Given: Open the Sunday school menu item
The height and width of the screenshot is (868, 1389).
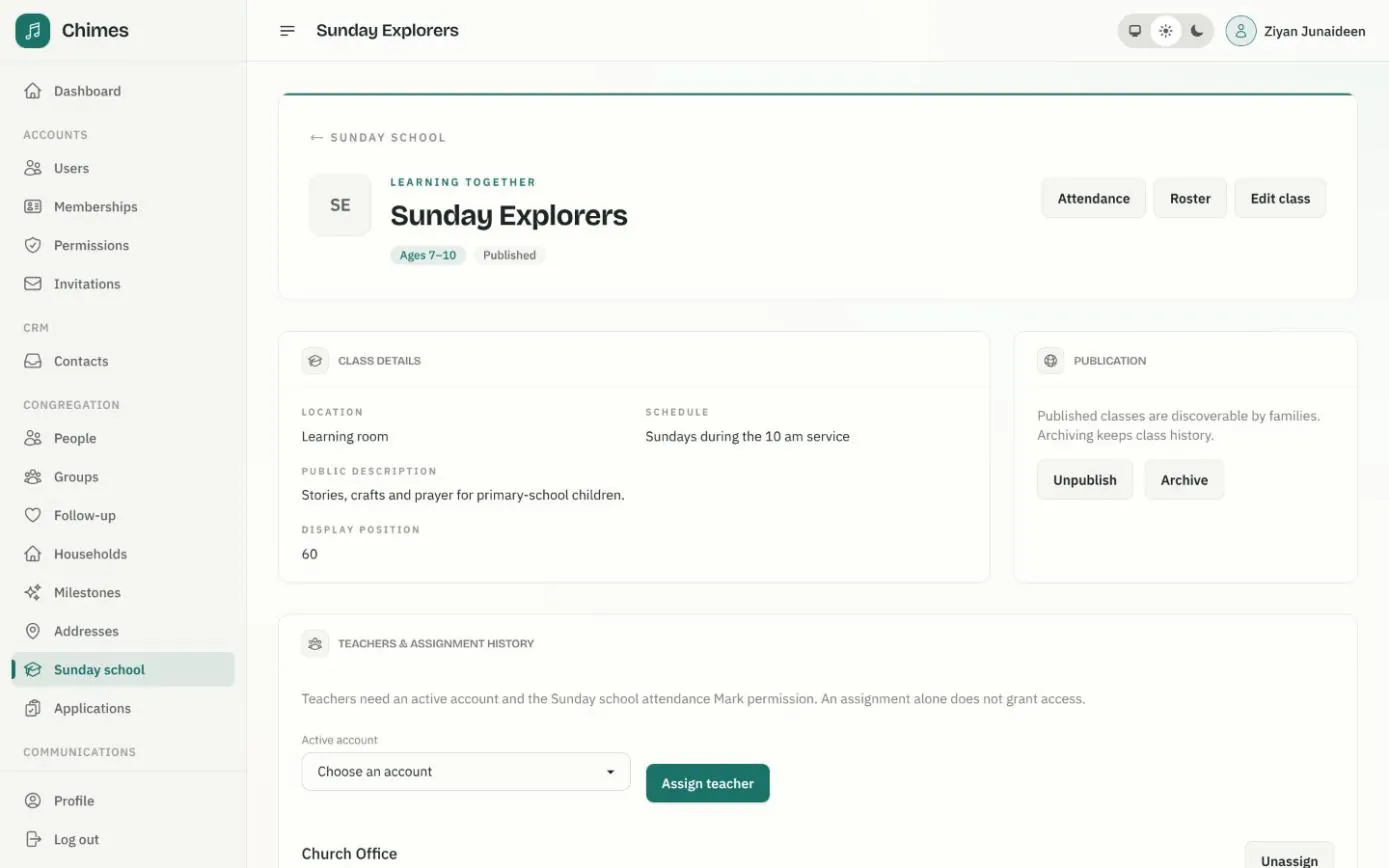Looking at the screenshot, I should 123,670.
